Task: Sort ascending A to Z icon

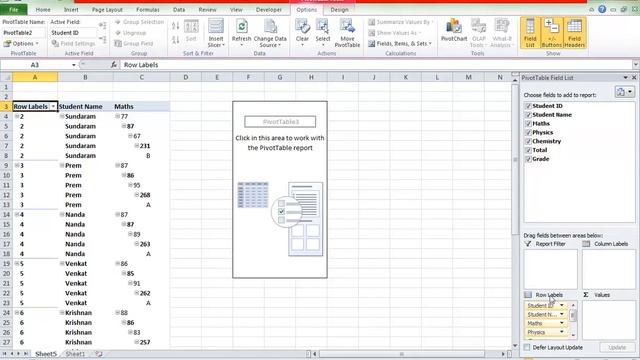Action: click(176, 26)
